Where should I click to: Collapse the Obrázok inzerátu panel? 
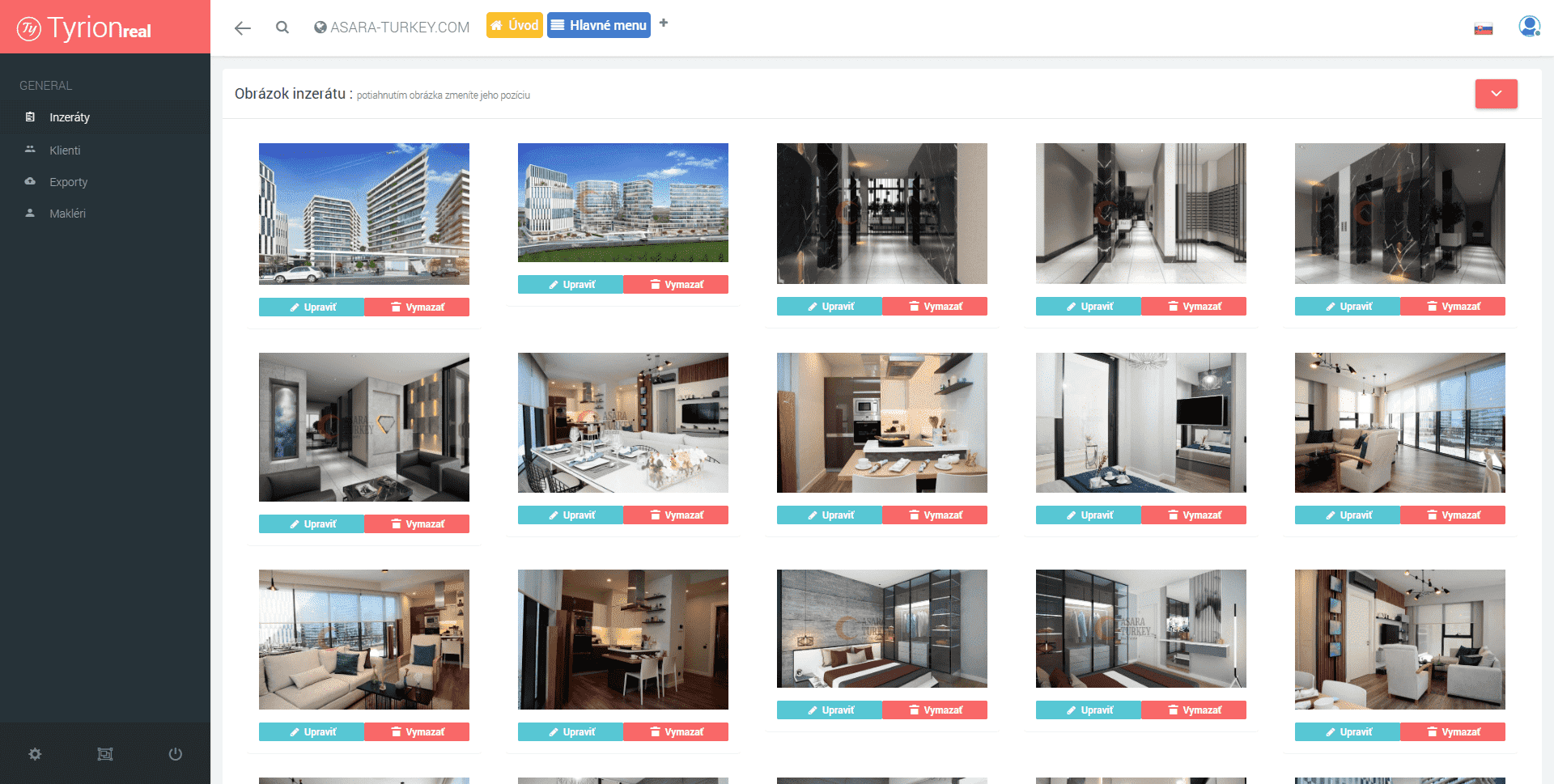1496,94
